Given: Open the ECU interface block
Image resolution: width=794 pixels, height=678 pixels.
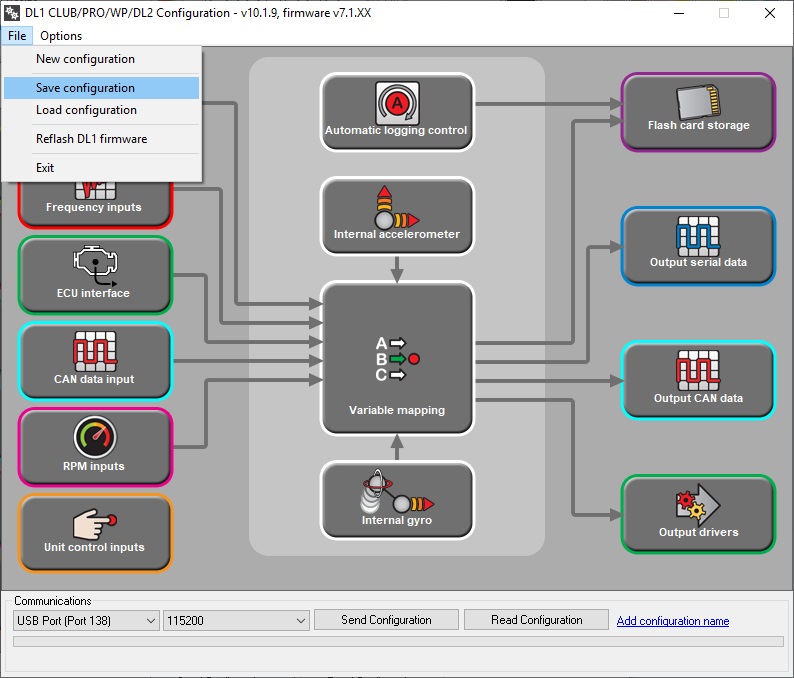Looking at the screenshot, I should 95,274.
